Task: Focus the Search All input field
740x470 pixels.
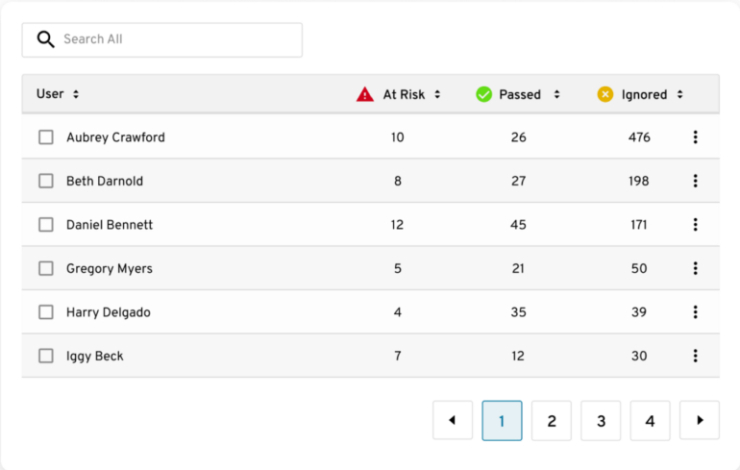Action: click(x=175, y=40)
